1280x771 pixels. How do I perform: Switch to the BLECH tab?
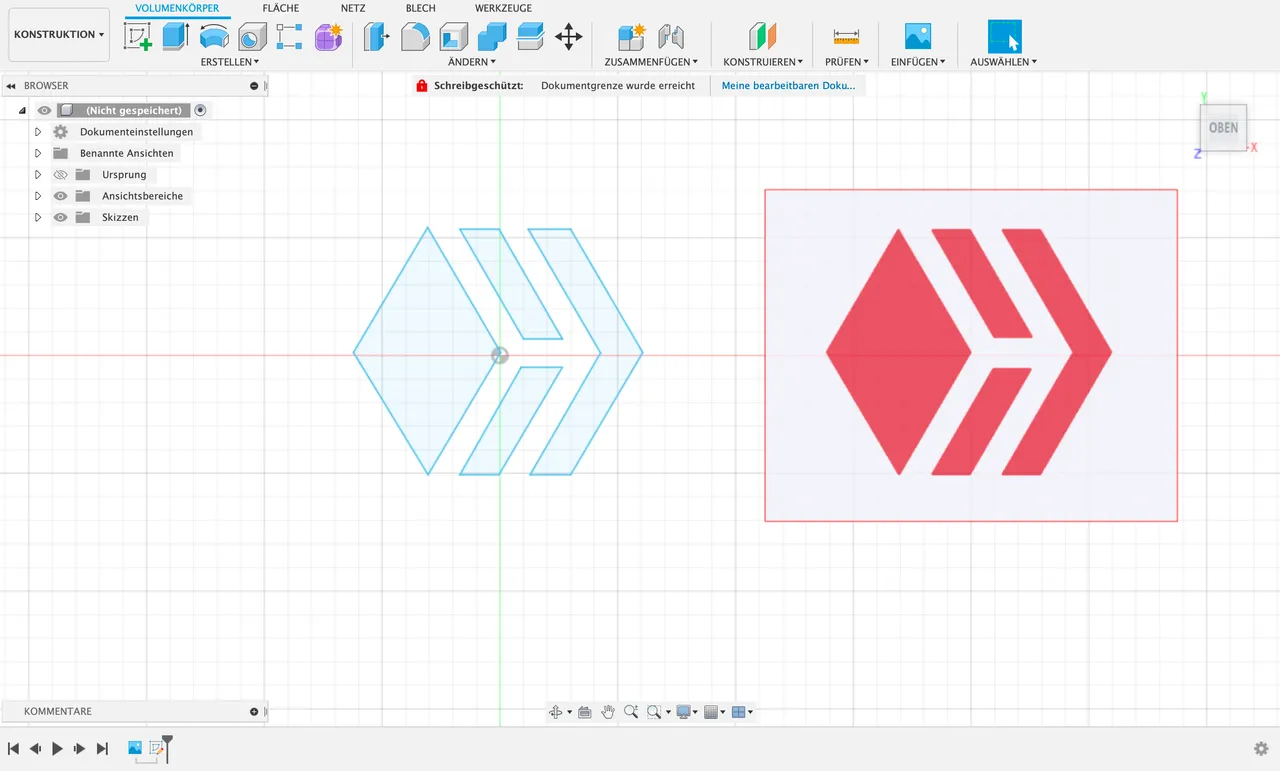tap(421, 8)
